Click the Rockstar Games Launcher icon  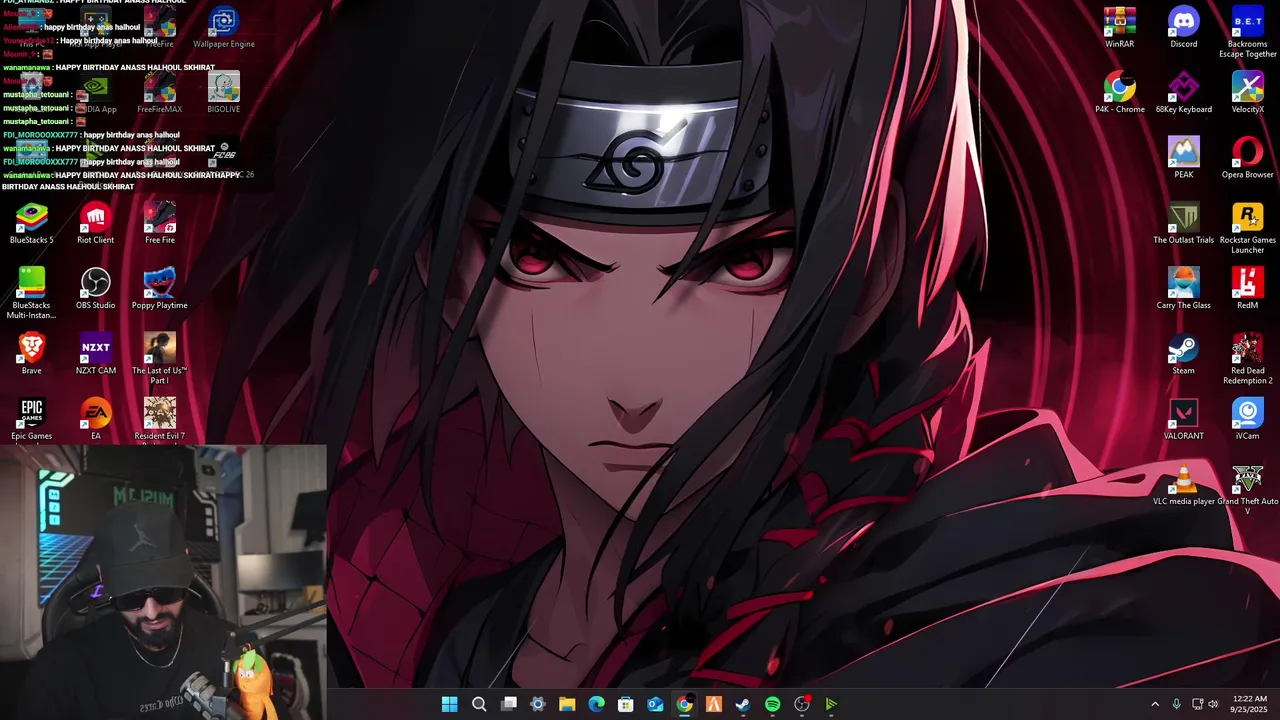tap(1247, 229)
